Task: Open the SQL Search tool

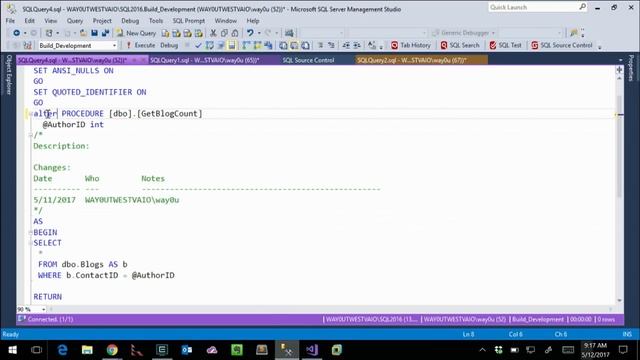Action: point(460,45)
